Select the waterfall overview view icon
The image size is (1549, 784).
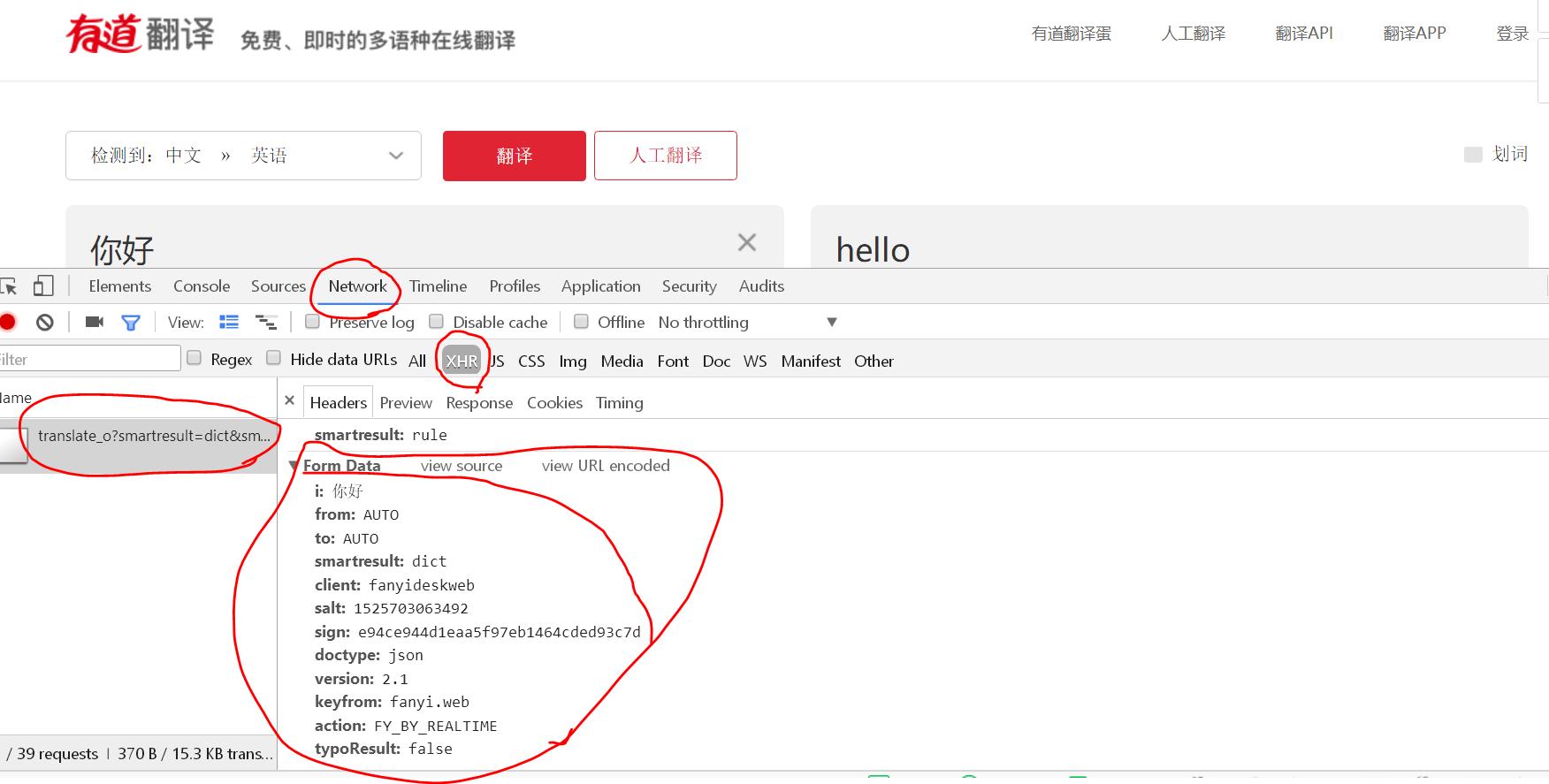tap(266, 323)
